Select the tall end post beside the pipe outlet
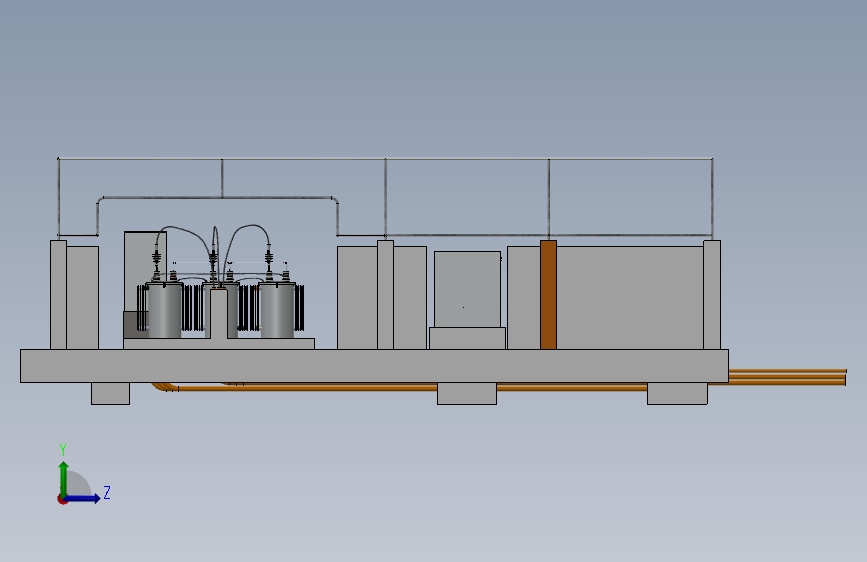The width and height of the screenshot is (867, 562). coord(712,295)
